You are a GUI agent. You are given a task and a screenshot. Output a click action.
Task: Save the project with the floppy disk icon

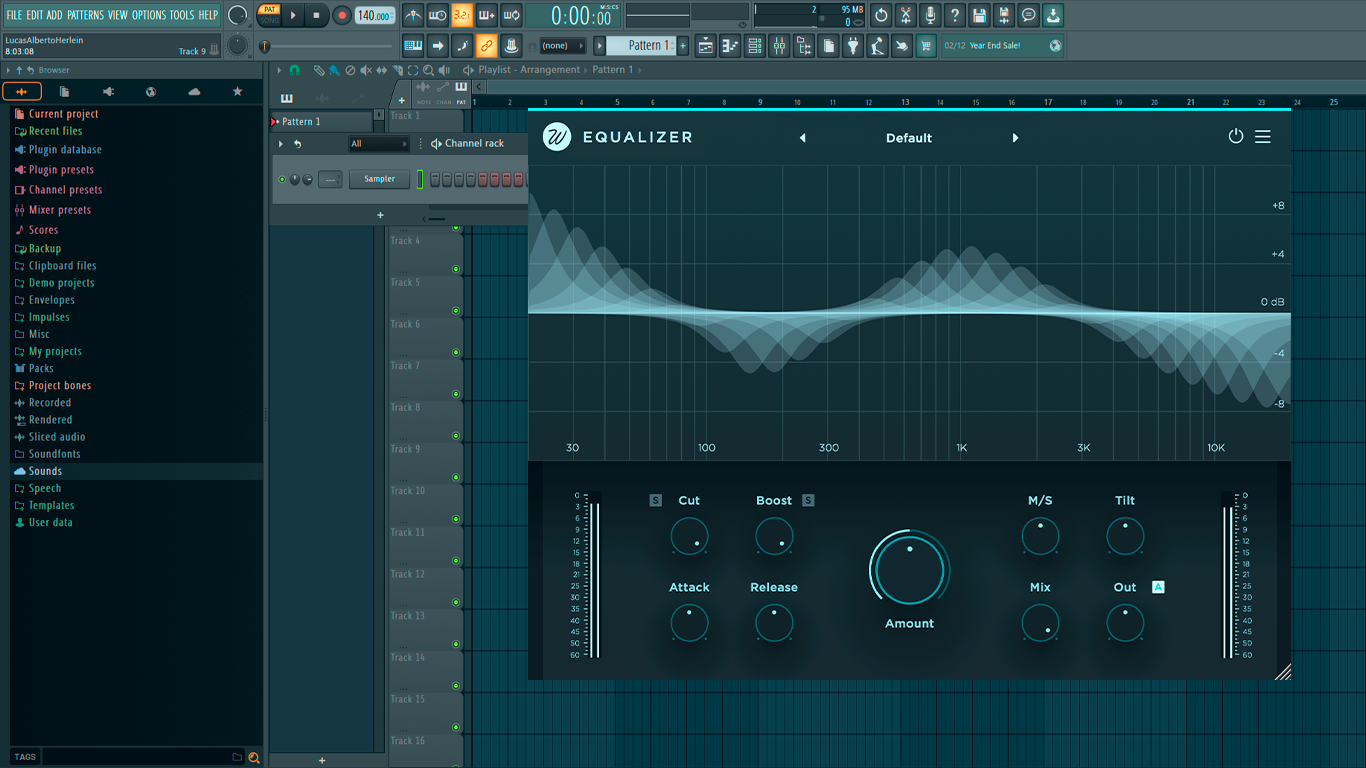click(979, 15)
